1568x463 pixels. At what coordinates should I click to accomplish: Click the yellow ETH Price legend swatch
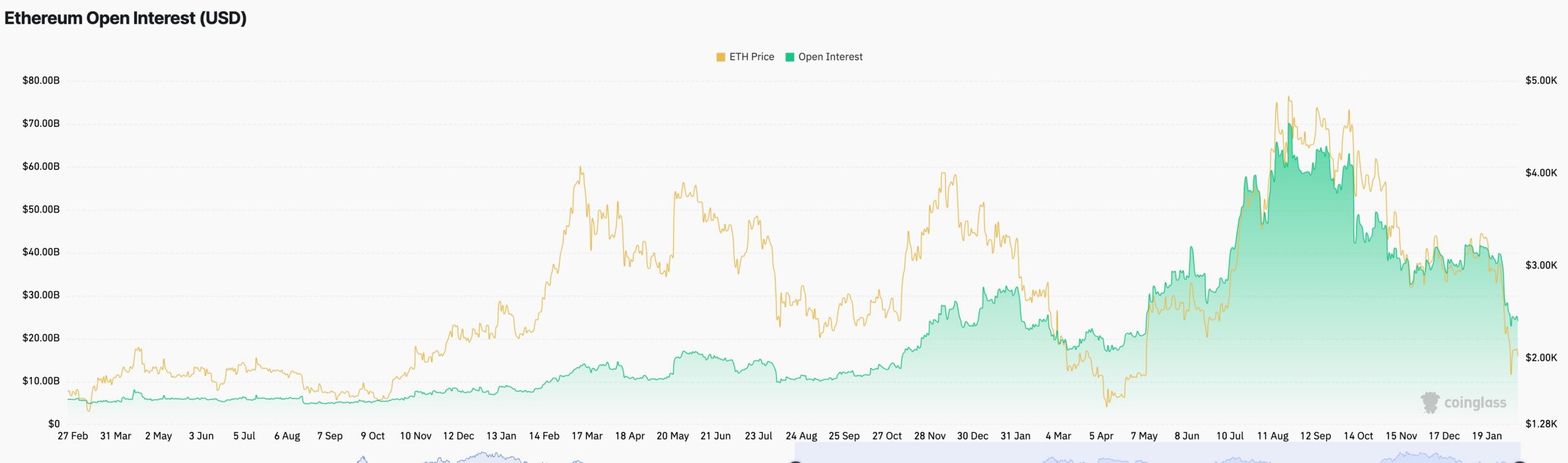721,57
